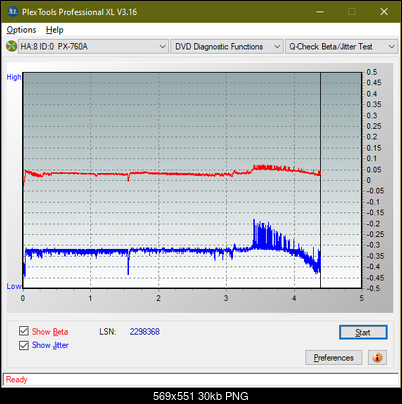Click the PlexTools XL app icon in title bar
The width and height of the screenshot is (402, 404).
(13, 12)
